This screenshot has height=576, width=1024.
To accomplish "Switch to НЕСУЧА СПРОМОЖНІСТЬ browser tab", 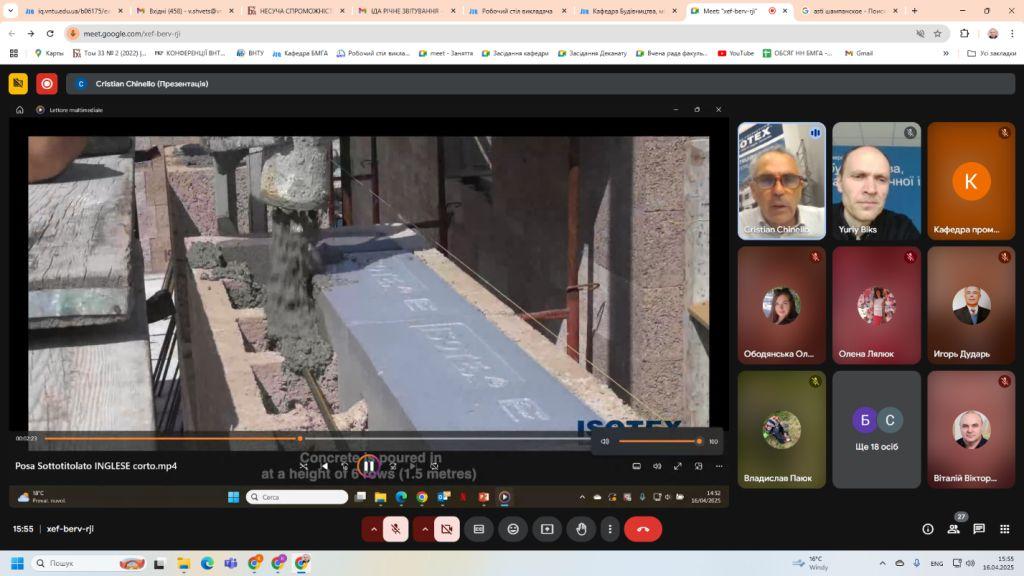I will [x=291, y=11].
